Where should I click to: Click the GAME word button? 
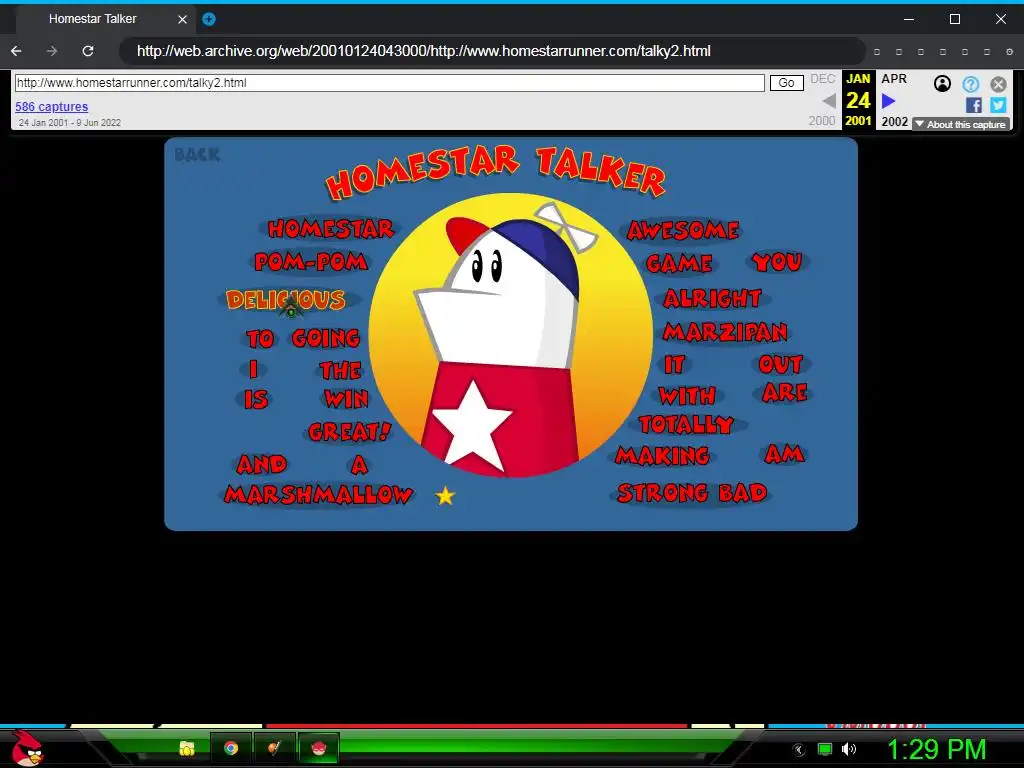[679, 264]
